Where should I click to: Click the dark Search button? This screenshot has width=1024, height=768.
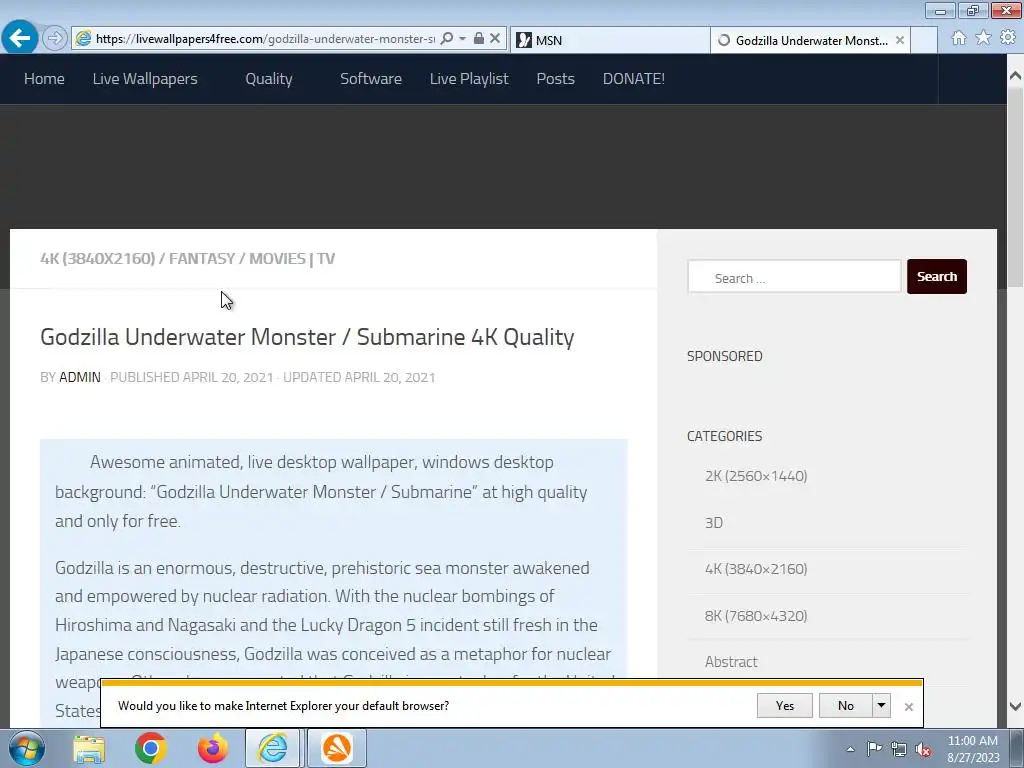pos(936,277)
